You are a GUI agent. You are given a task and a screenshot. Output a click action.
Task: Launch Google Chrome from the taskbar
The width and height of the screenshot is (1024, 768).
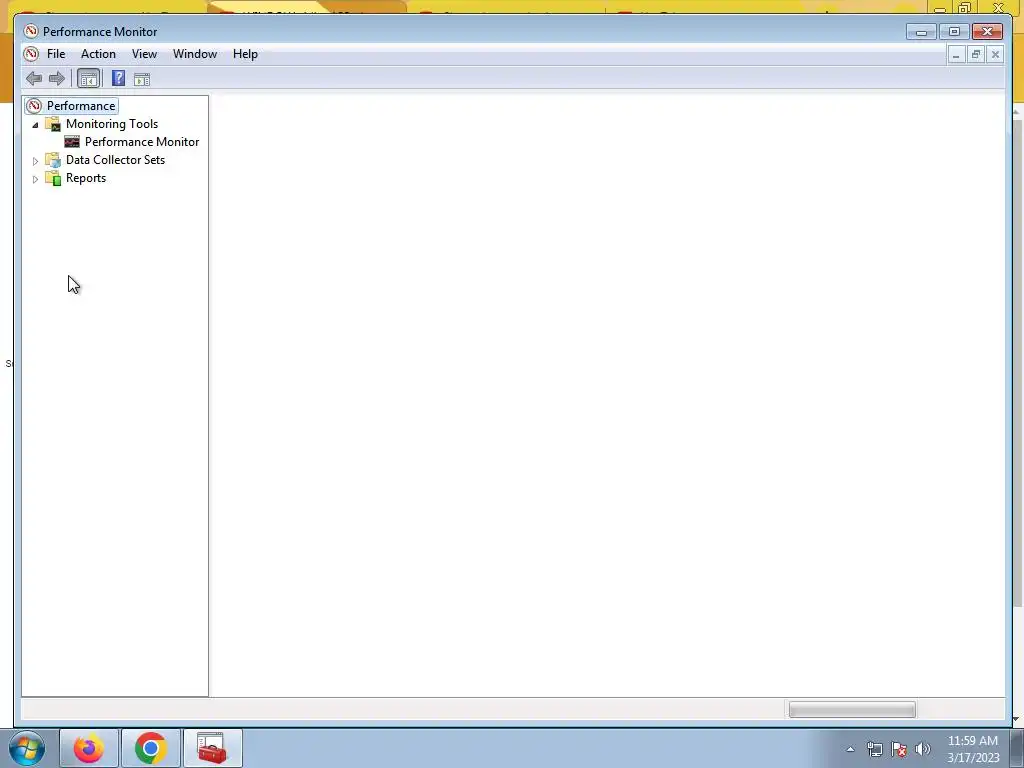tap(150, 748)
